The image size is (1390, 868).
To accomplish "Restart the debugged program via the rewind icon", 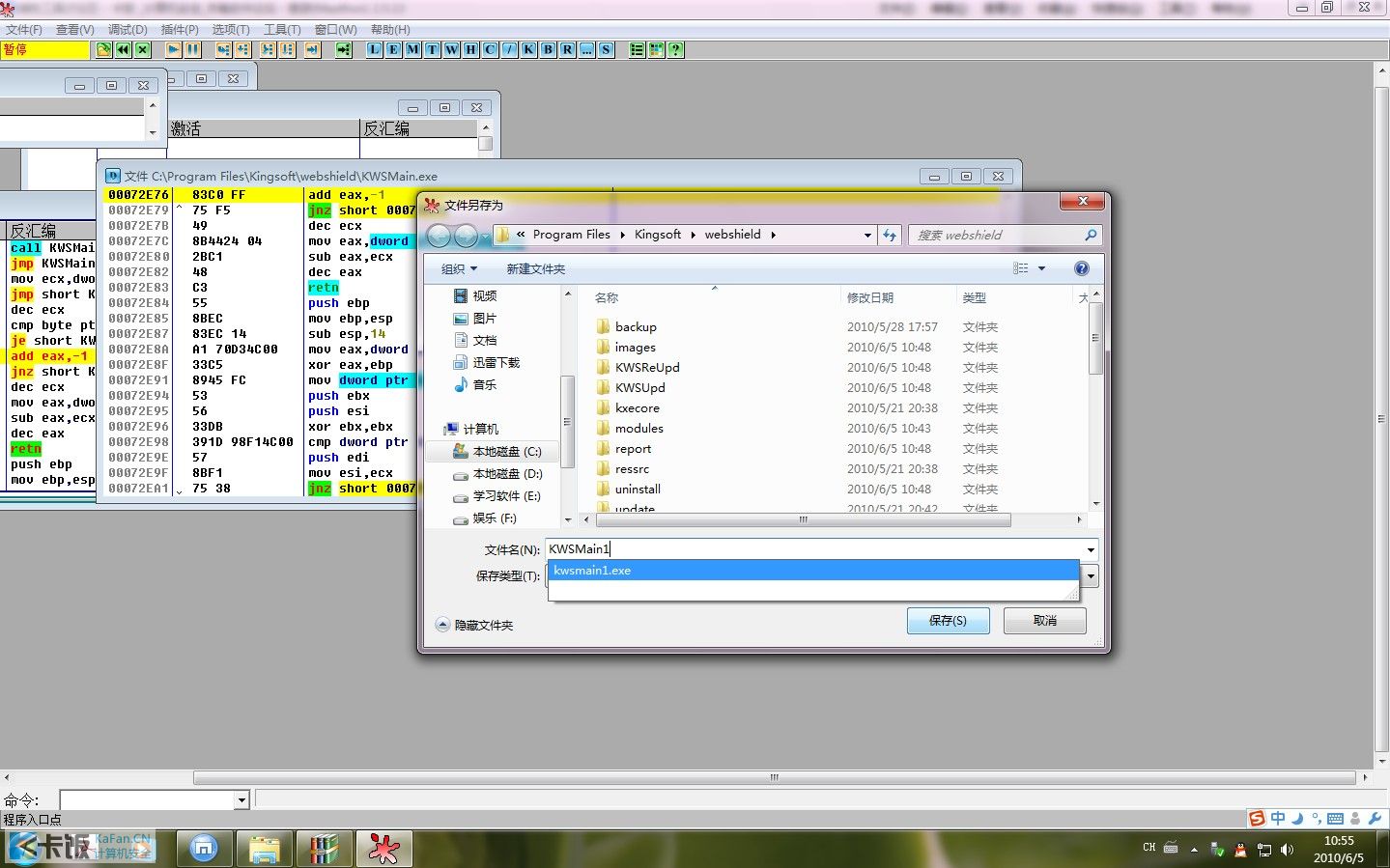I will coord(123,49).
